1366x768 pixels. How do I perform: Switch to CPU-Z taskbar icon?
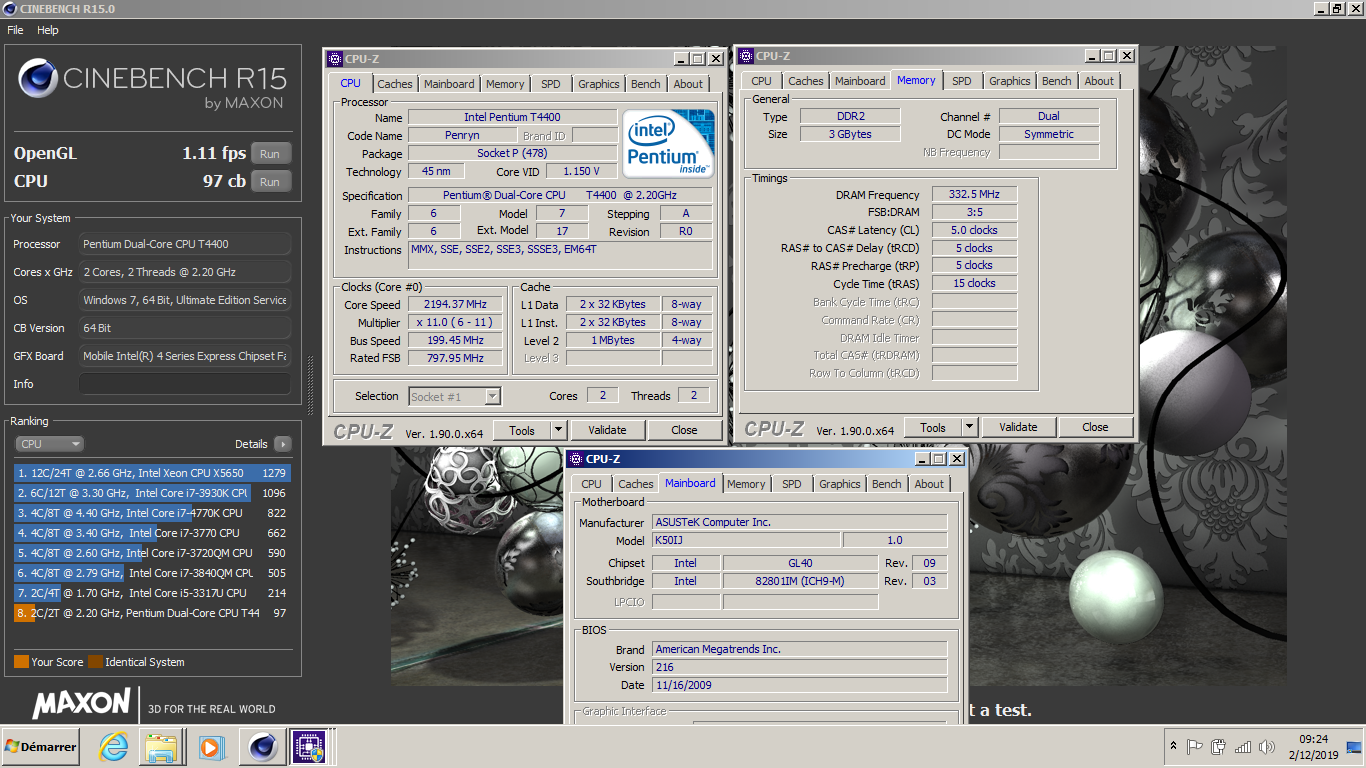[x=310, y=746]
